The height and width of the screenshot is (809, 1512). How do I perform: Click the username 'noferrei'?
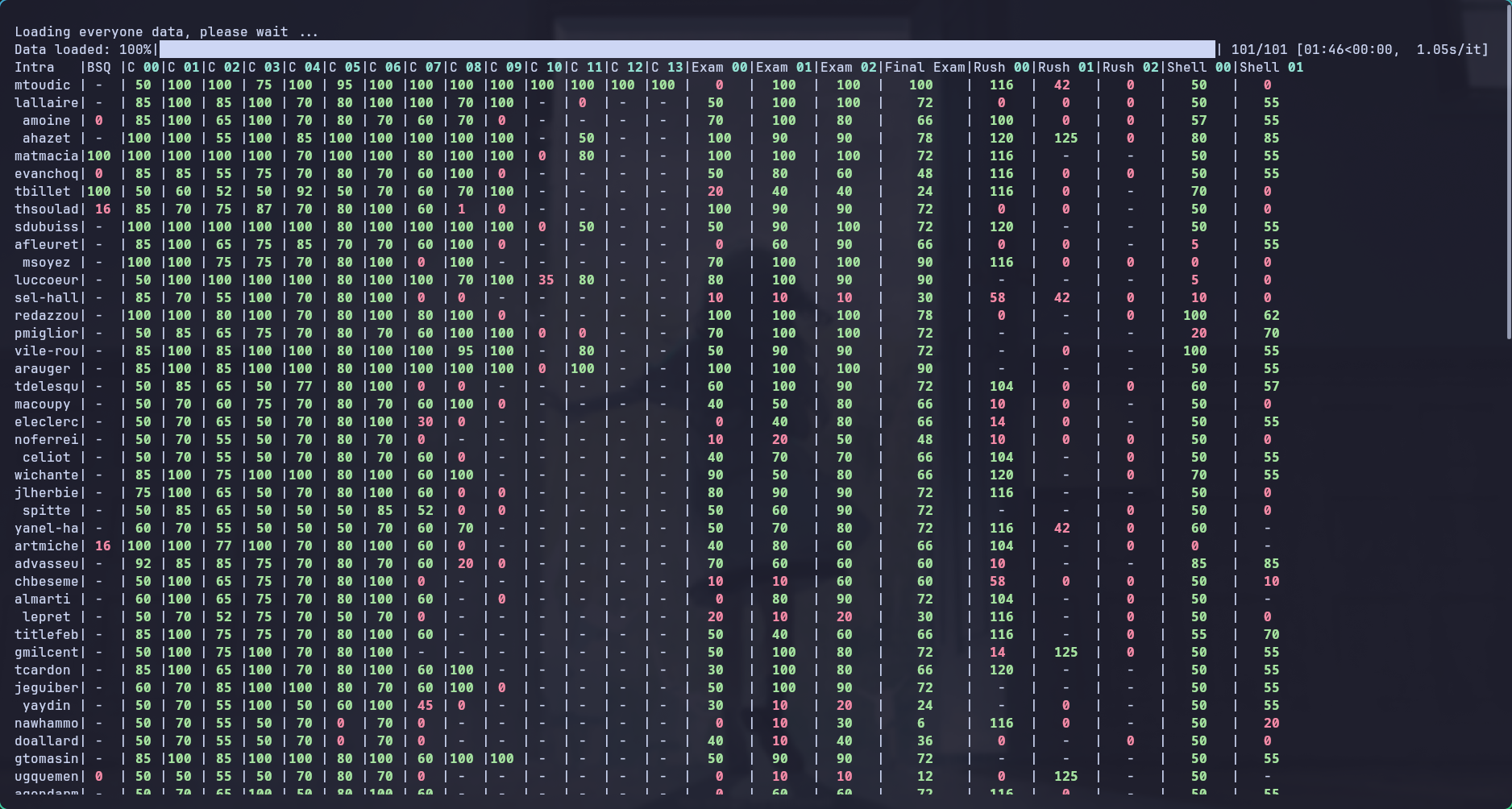click(x=47, y=439)
